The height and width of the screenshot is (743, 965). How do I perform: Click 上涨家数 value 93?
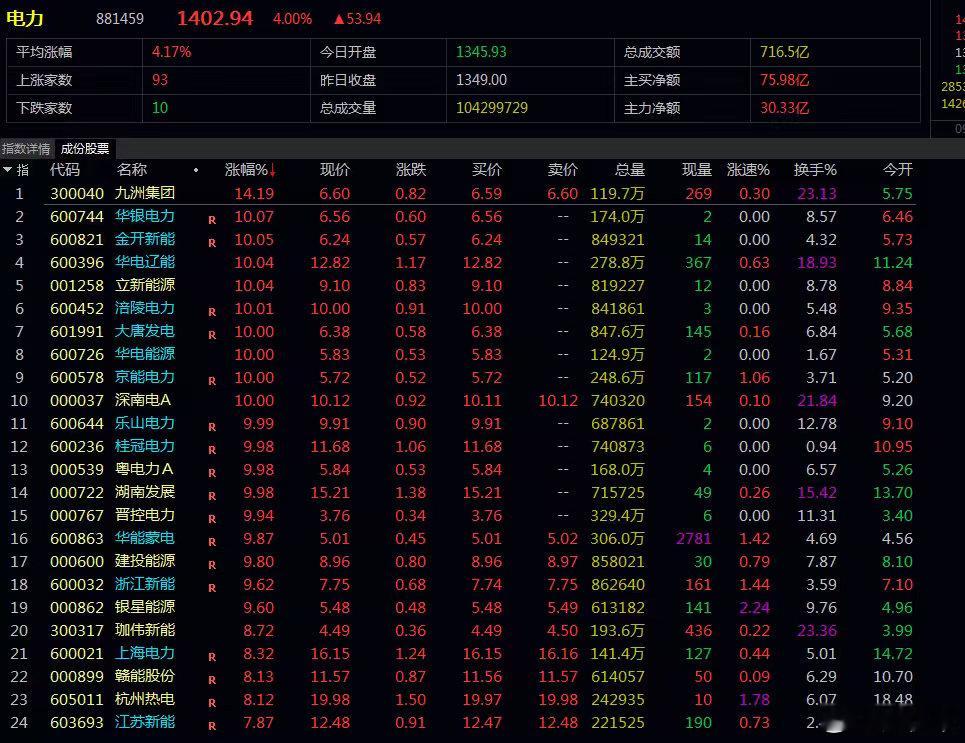click(x=160, y=80)
